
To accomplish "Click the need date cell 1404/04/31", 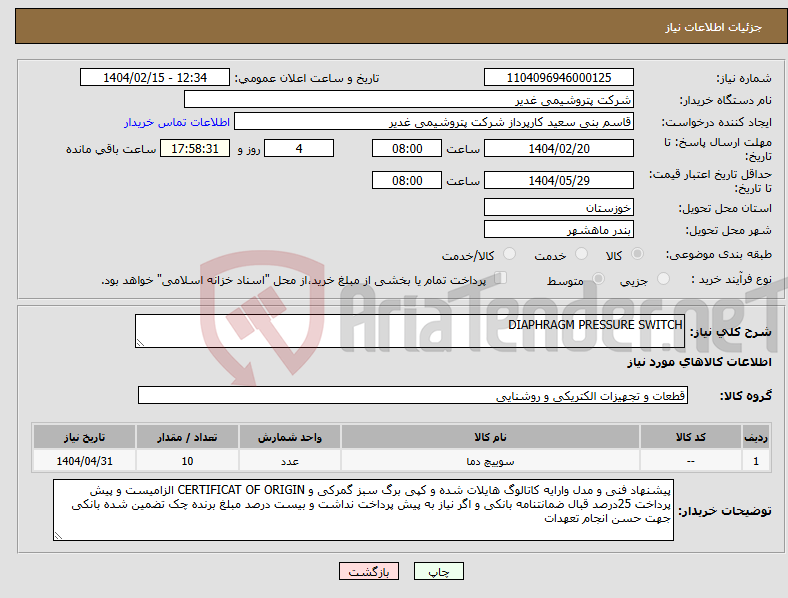I will pyautogui.click(x=84, y=461).
